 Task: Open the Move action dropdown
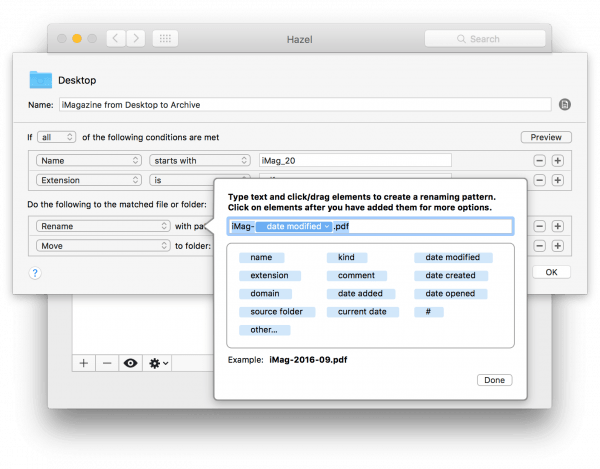(x=103, y=246)
